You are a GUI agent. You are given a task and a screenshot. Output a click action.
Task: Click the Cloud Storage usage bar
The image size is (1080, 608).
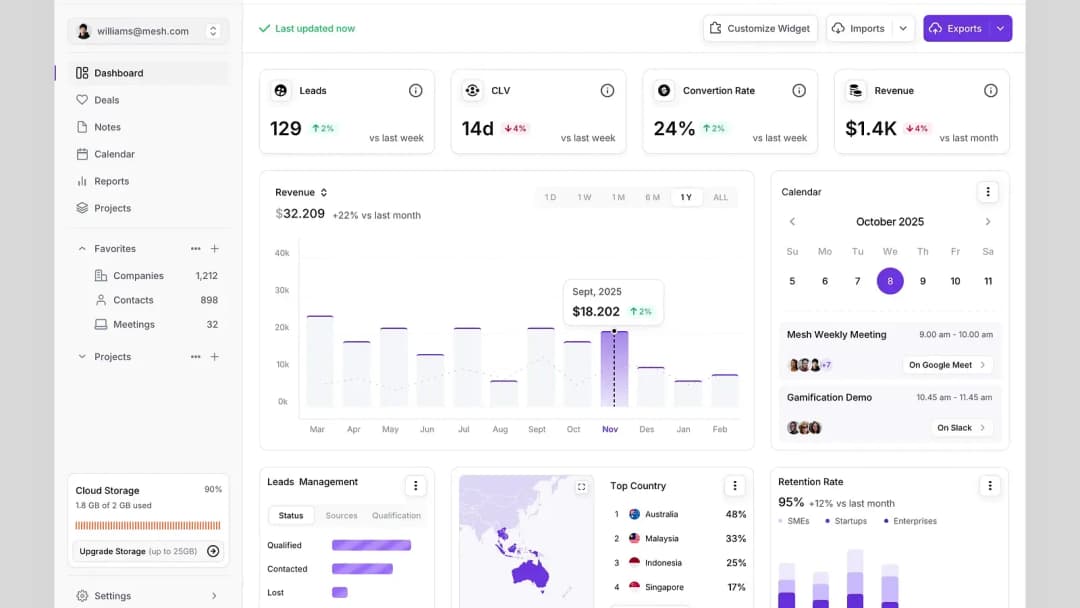[148, 525]
